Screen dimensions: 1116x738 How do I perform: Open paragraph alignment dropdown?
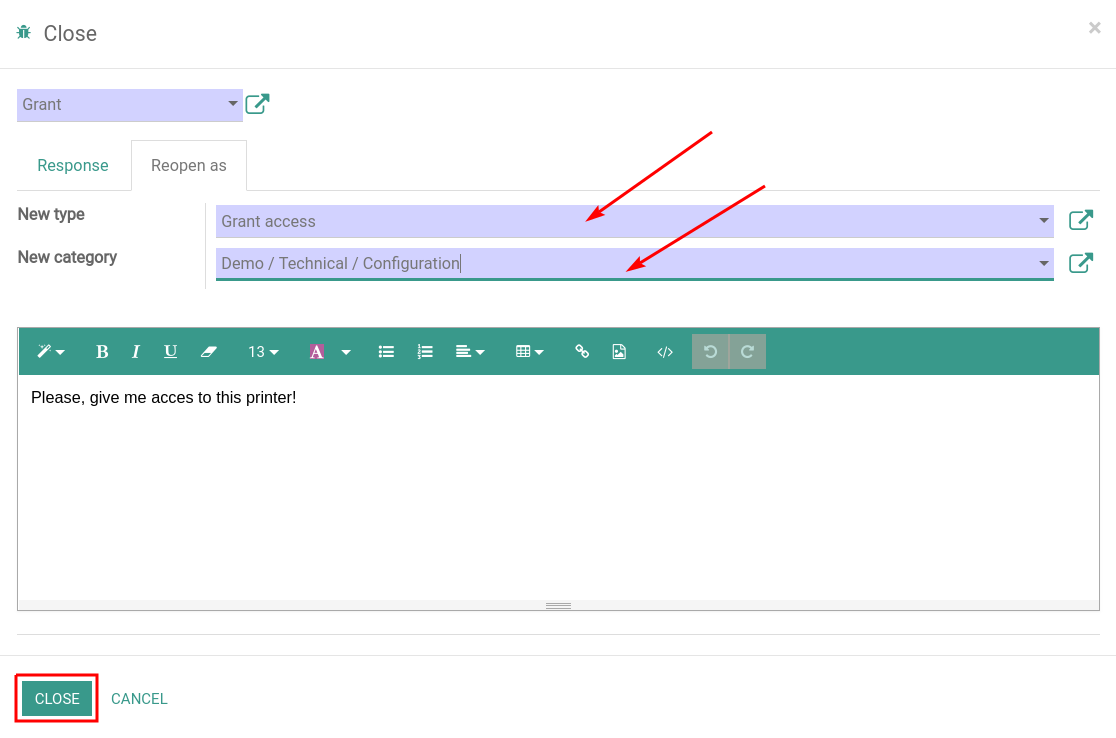[470, 352]
